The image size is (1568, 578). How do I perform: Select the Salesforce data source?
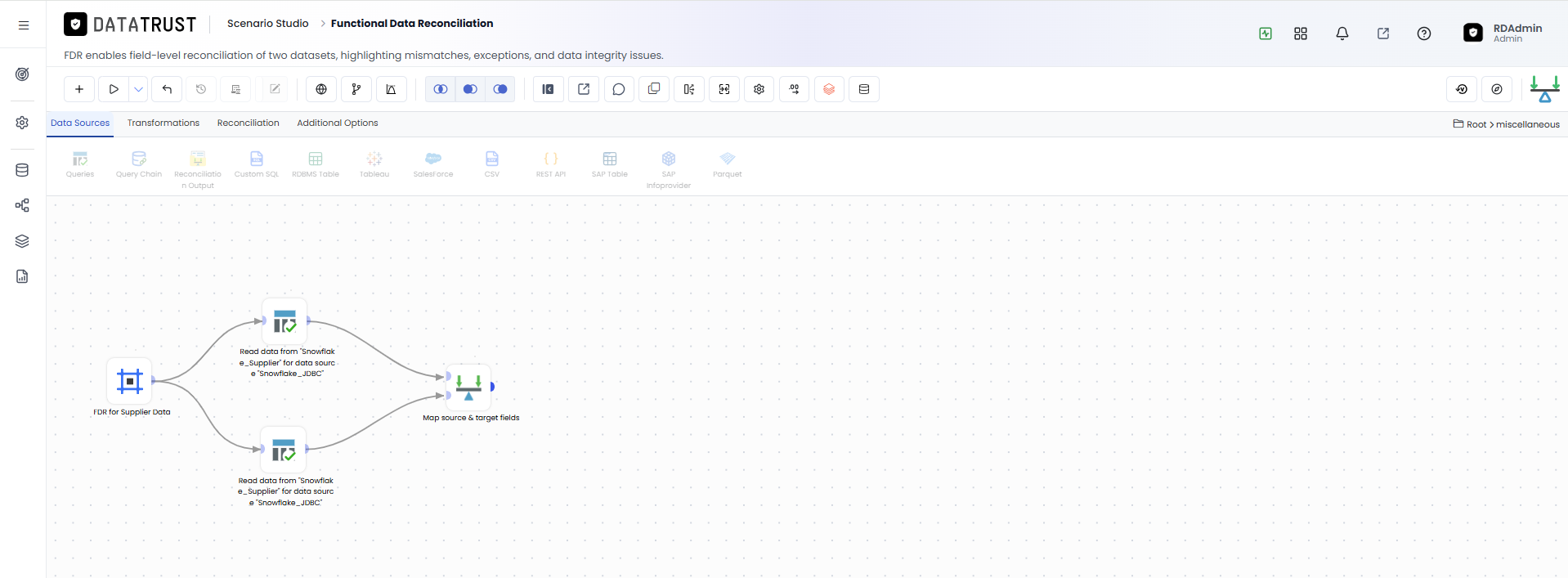click(433, 164)
